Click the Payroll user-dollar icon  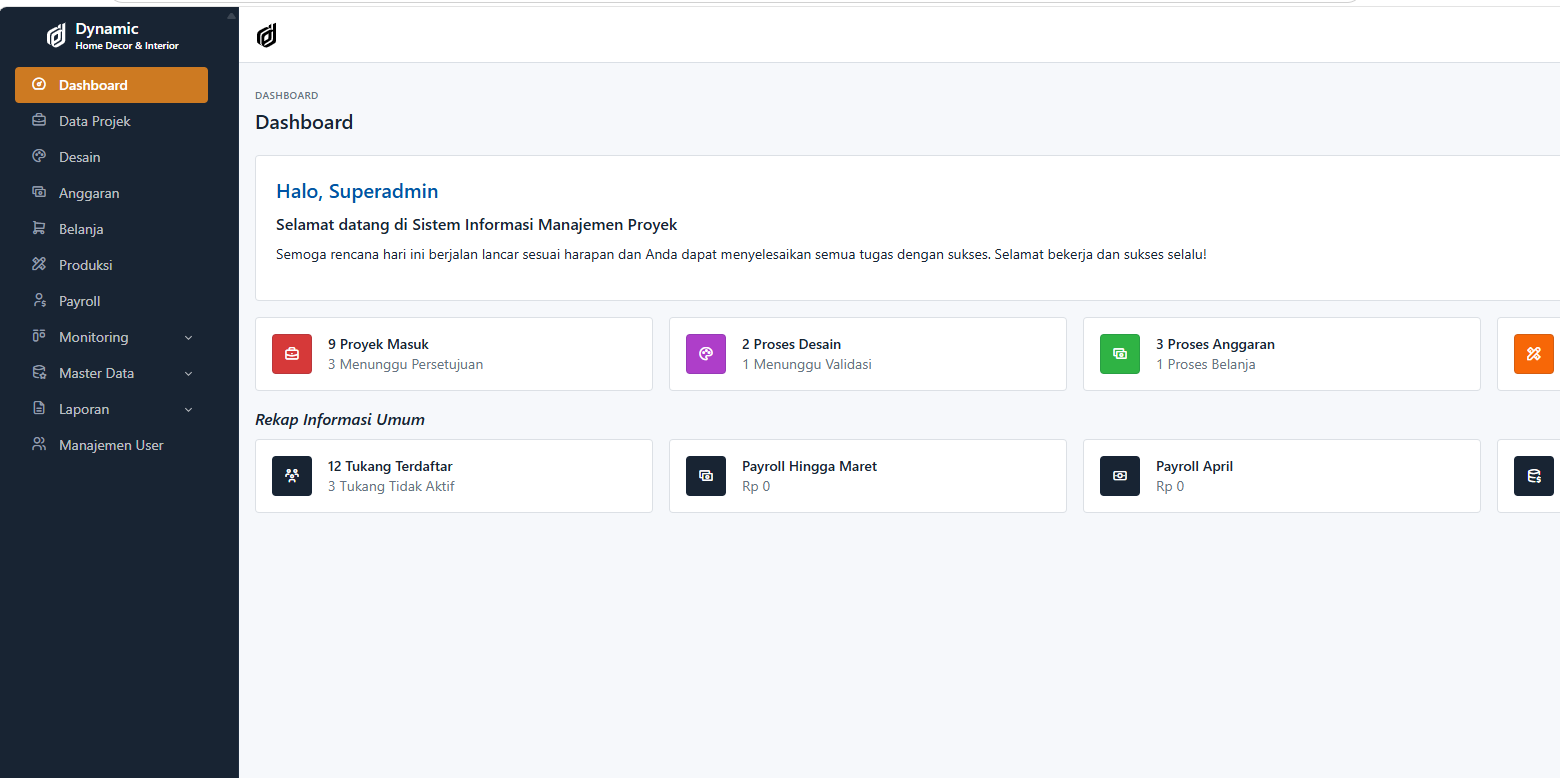tap(39, 301)
